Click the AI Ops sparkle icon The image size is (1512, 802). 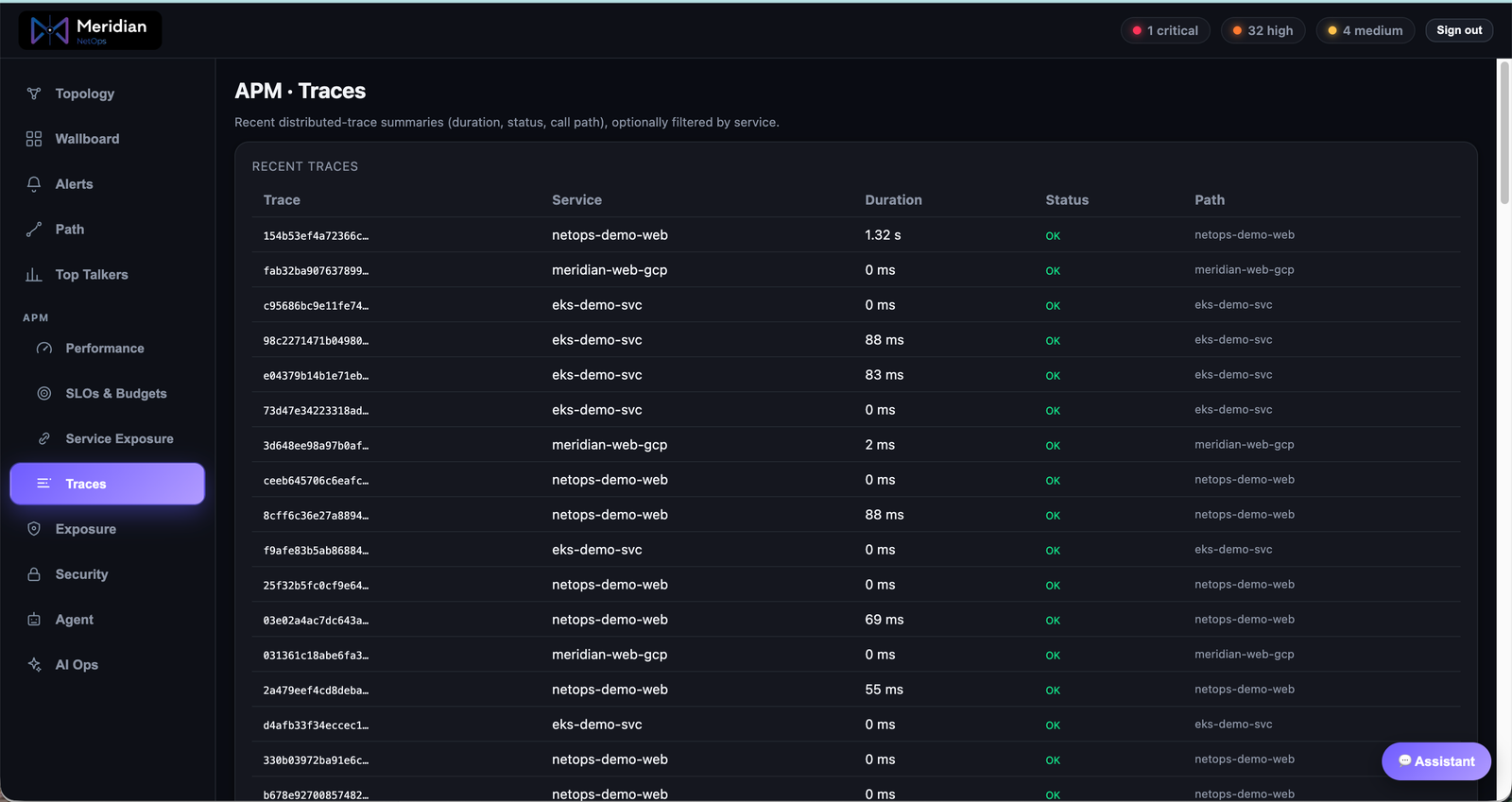point(34,665)
